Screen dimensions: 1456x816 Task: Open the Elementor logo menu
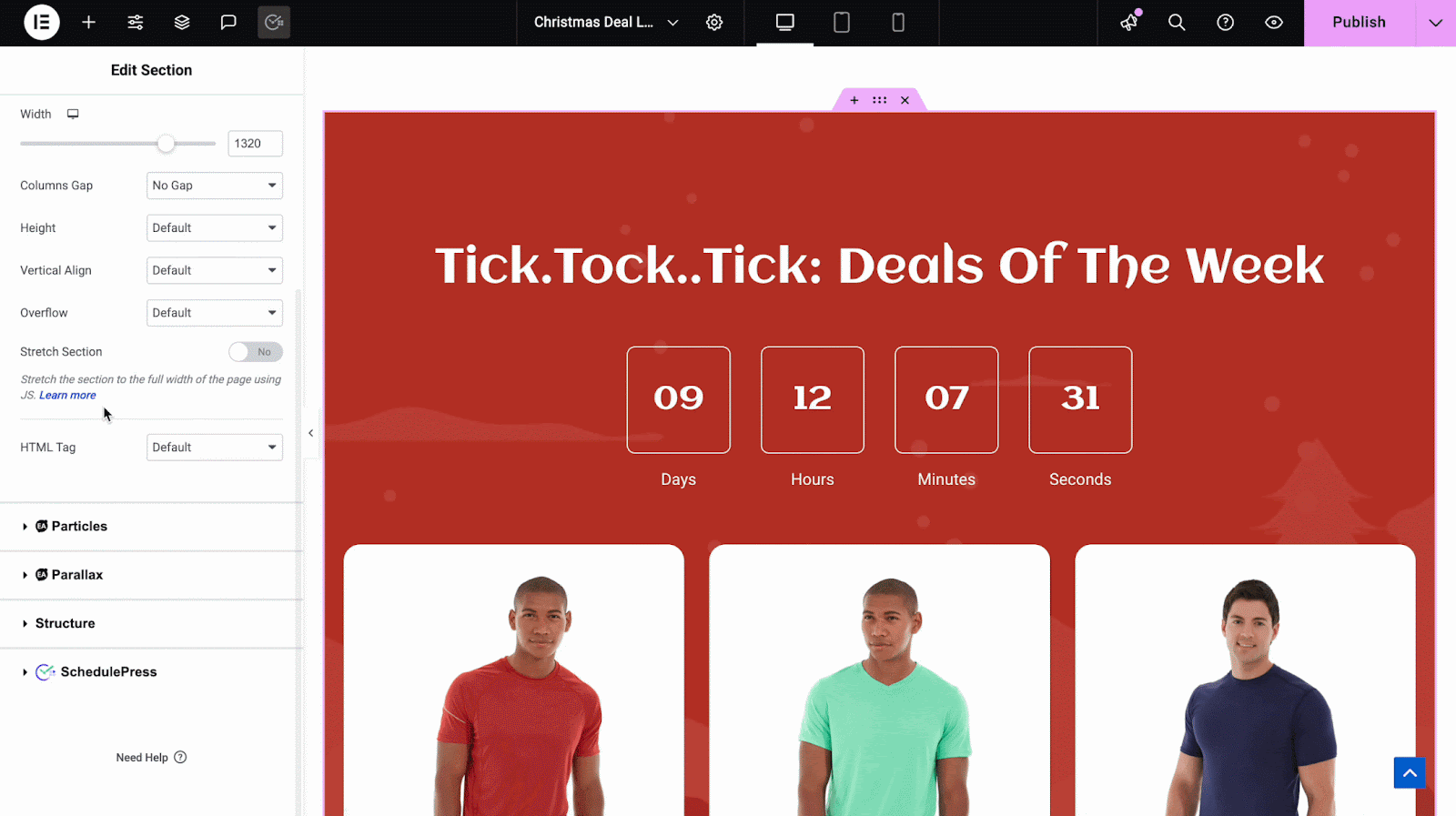(x=41, y=22)
